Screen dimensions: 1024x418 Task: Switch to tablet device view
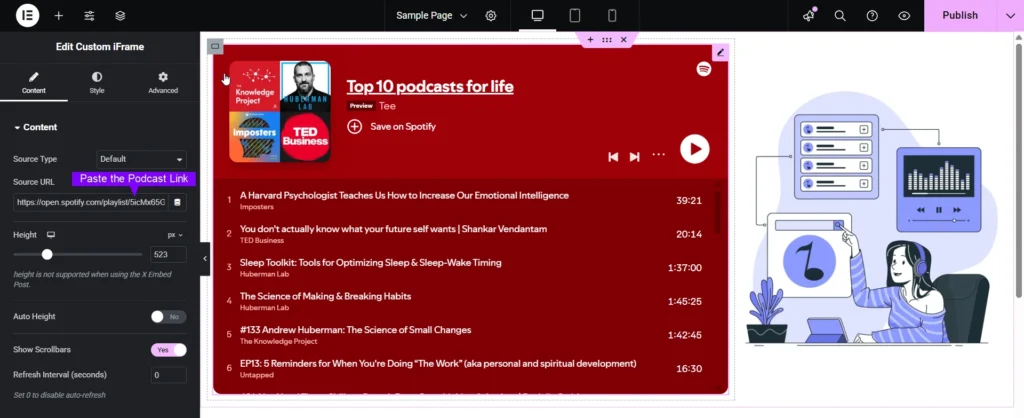point(575,16)
